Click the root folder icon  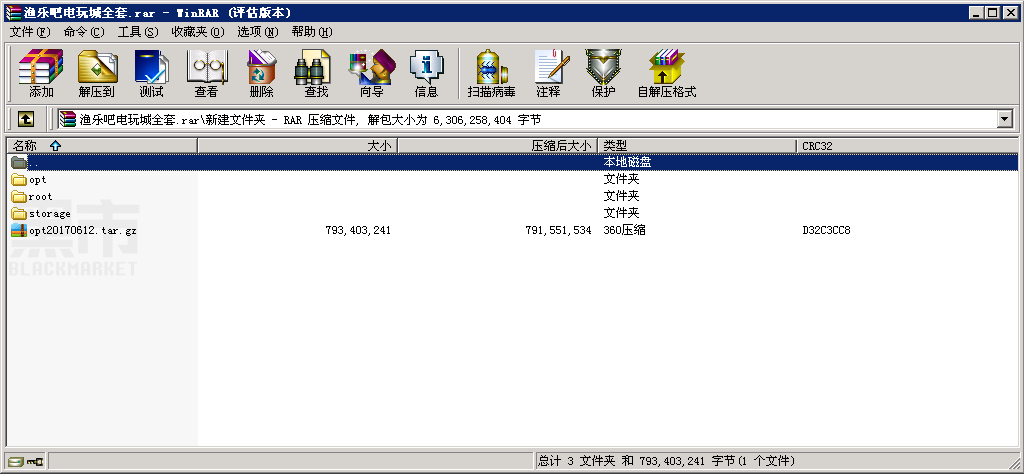[x=19, y=197]
